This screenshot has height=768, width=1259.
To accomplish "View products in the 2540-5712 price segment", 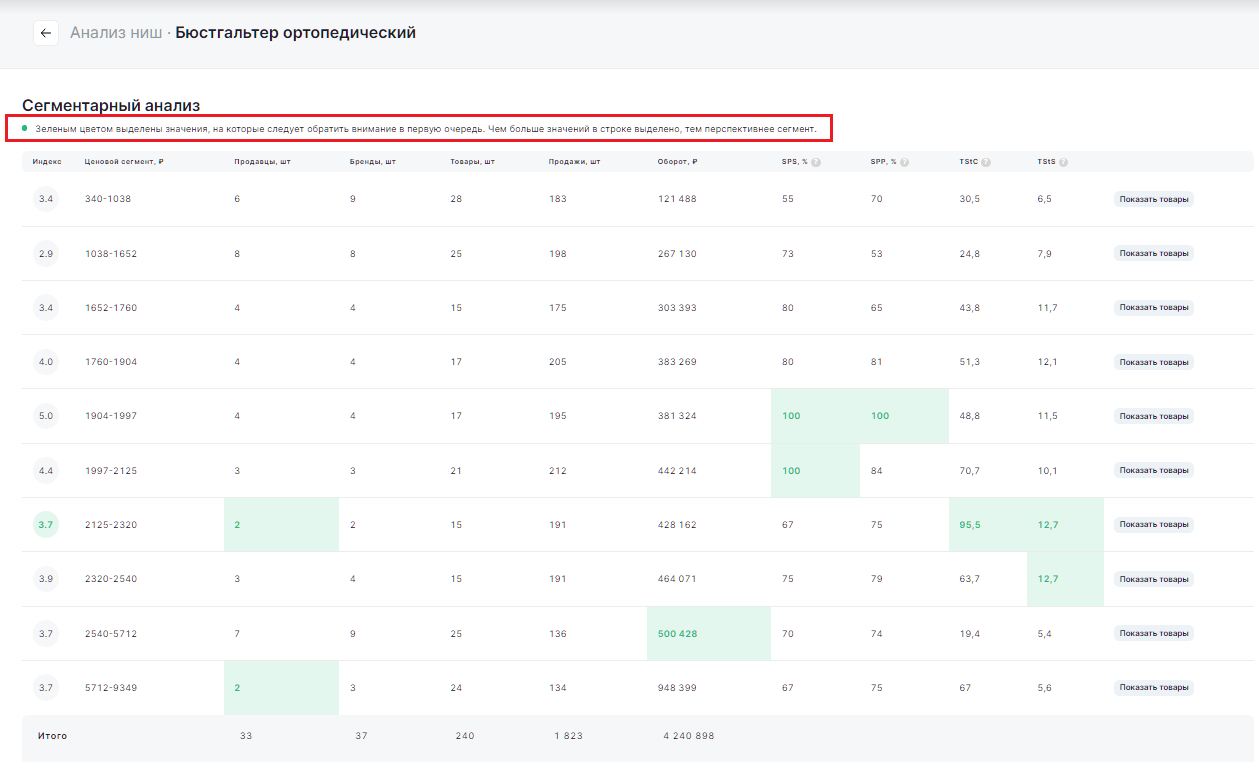I will (x=1154, y=633).
